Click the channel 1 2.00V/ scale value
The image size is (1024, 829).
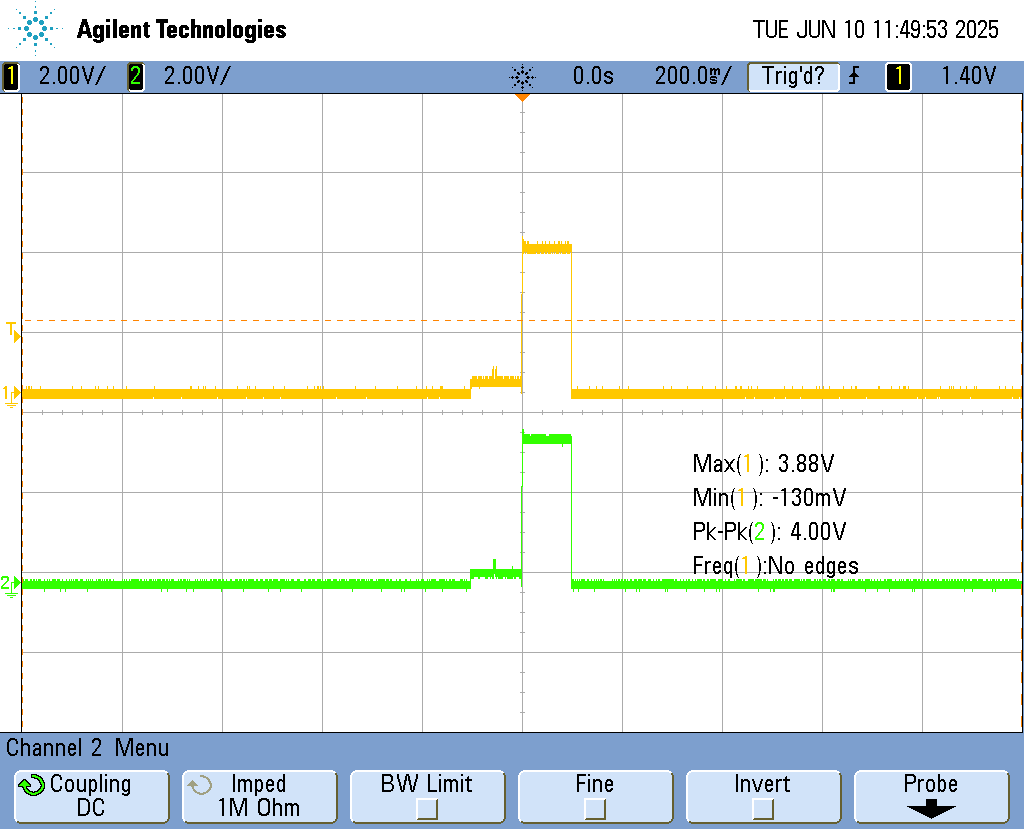click(x=71, y=76)
